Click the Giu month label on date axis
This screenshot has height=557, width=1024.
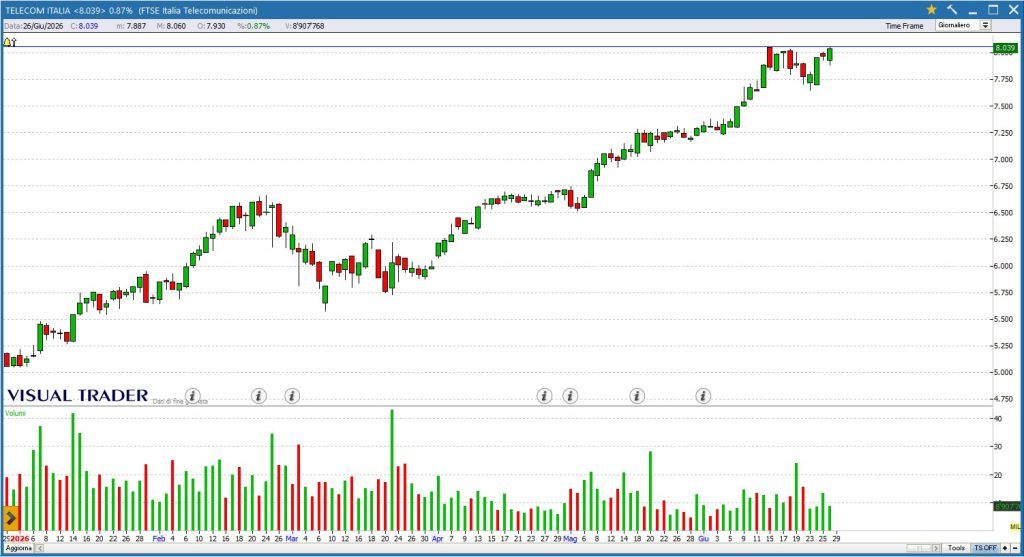pyautogui.click(x=703, y=539)
